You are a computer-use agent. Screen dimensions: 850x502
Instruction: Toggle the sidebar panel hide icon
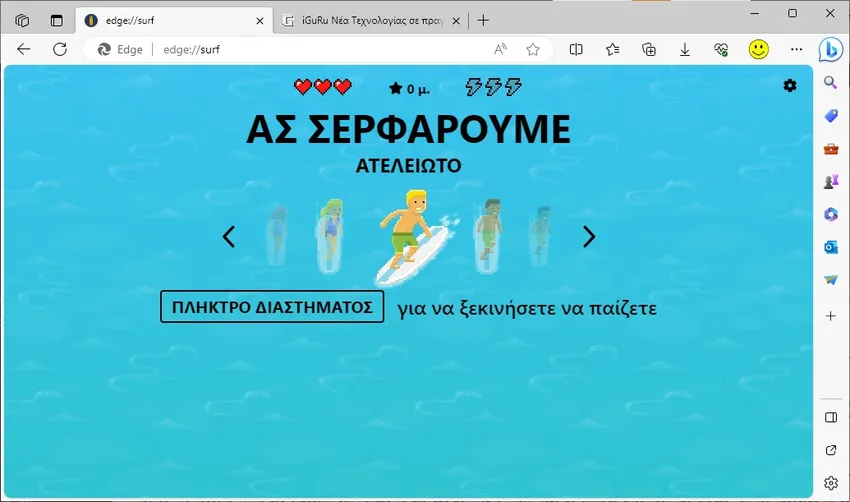[830, 417]
